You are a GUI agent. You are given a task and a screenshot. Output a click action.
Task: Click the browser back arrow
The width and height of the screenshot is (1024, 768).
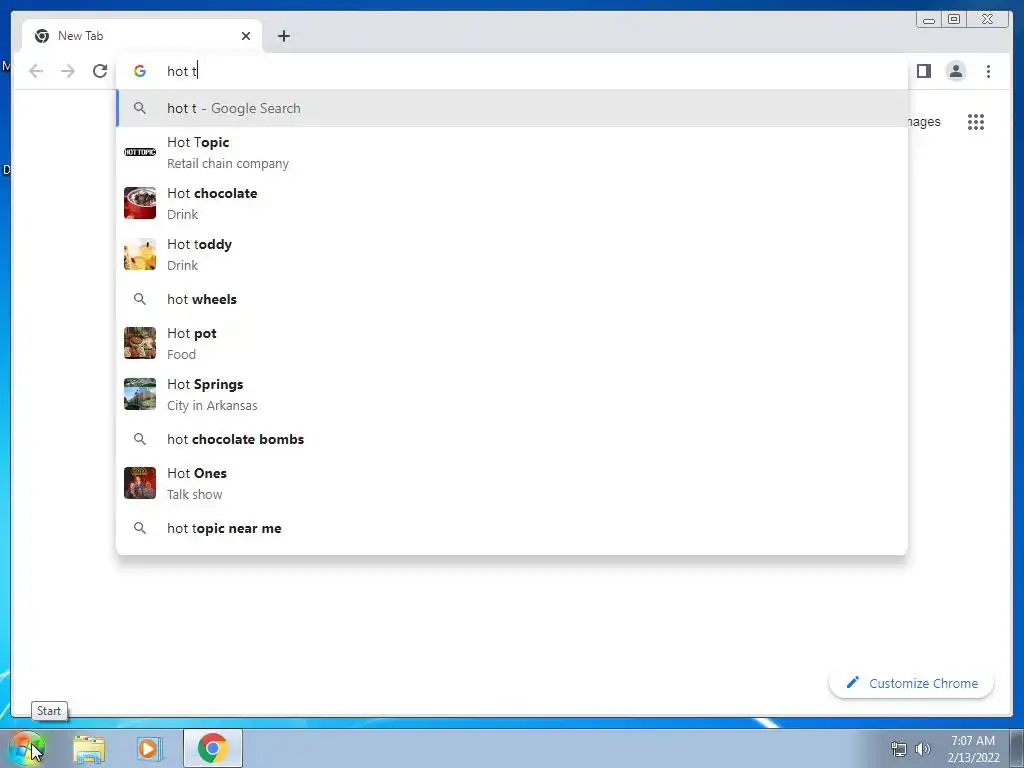pos(36,71)
